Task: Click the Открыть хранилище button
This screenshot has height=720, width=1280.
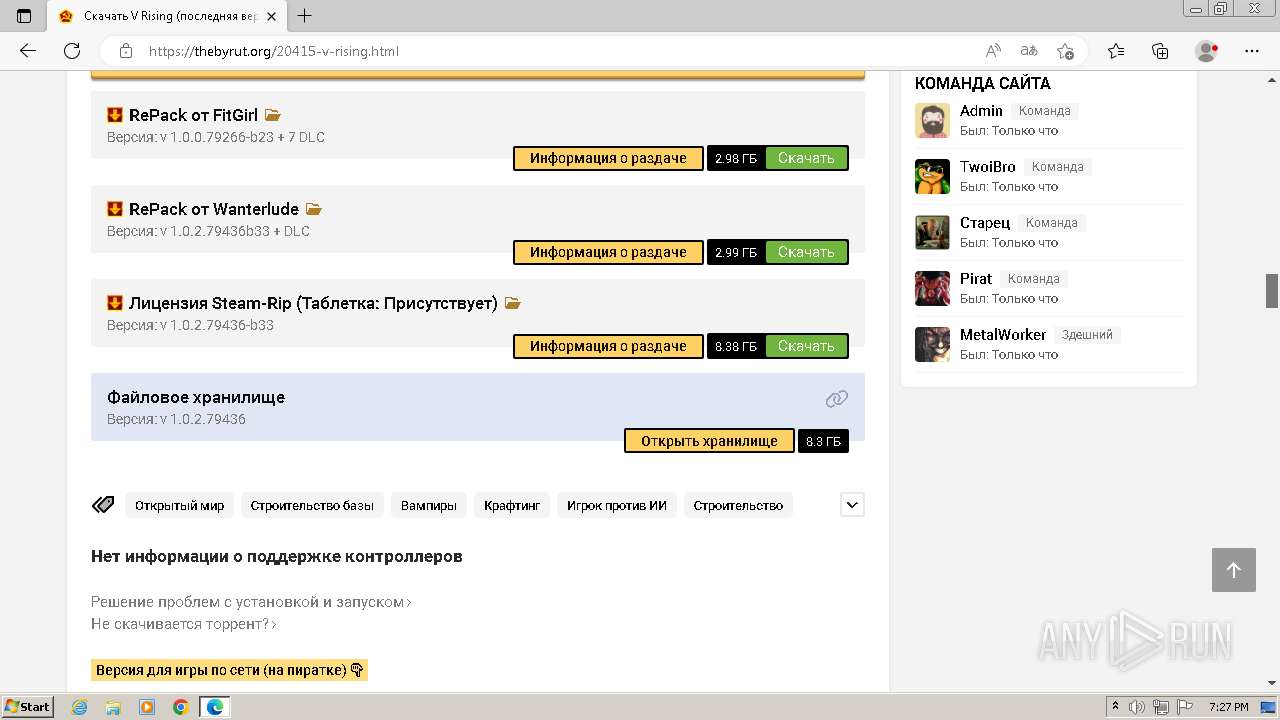Action: click(709, 441)
